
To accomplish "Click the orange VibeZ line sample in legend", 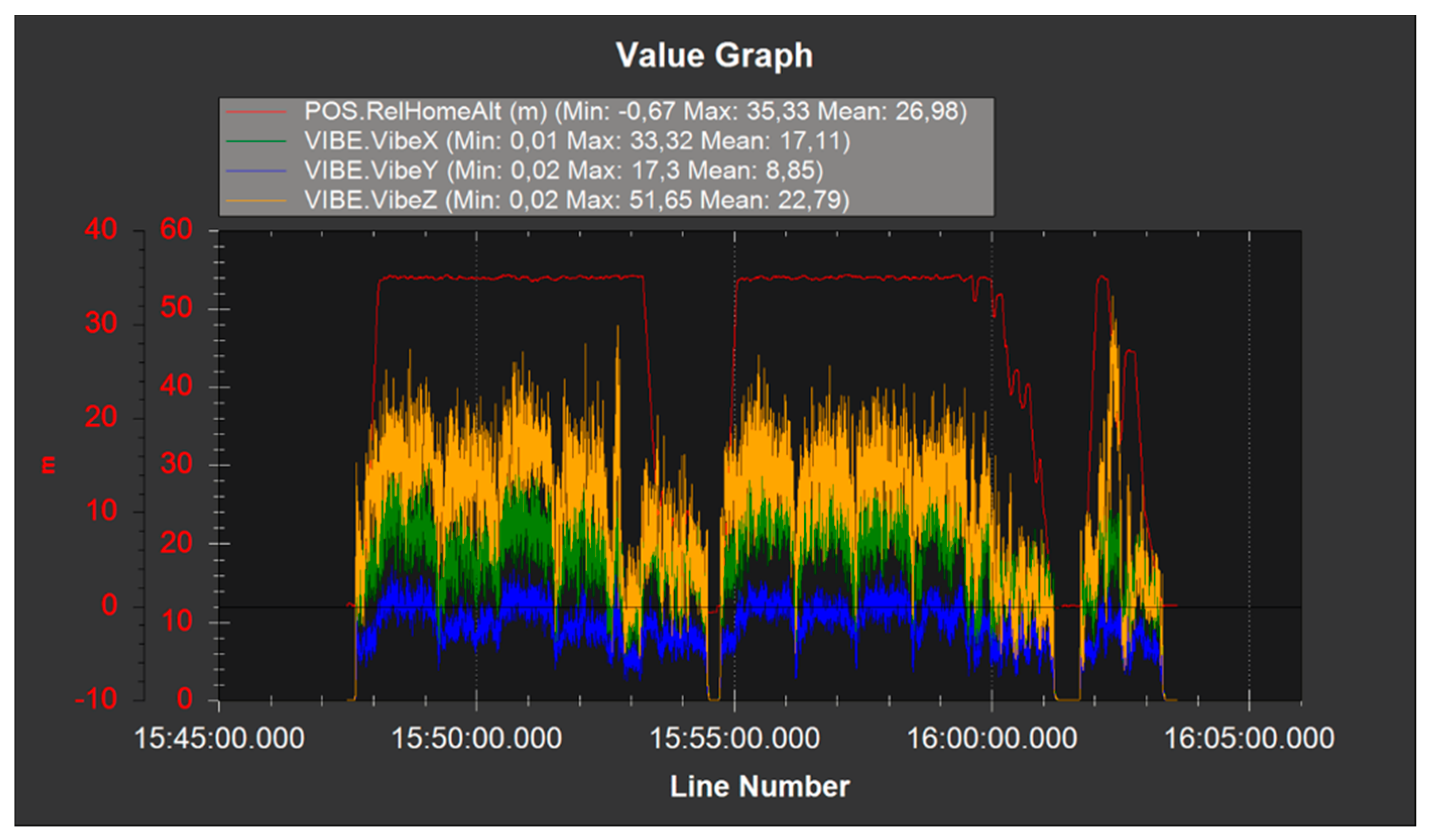I will (256, 201).
